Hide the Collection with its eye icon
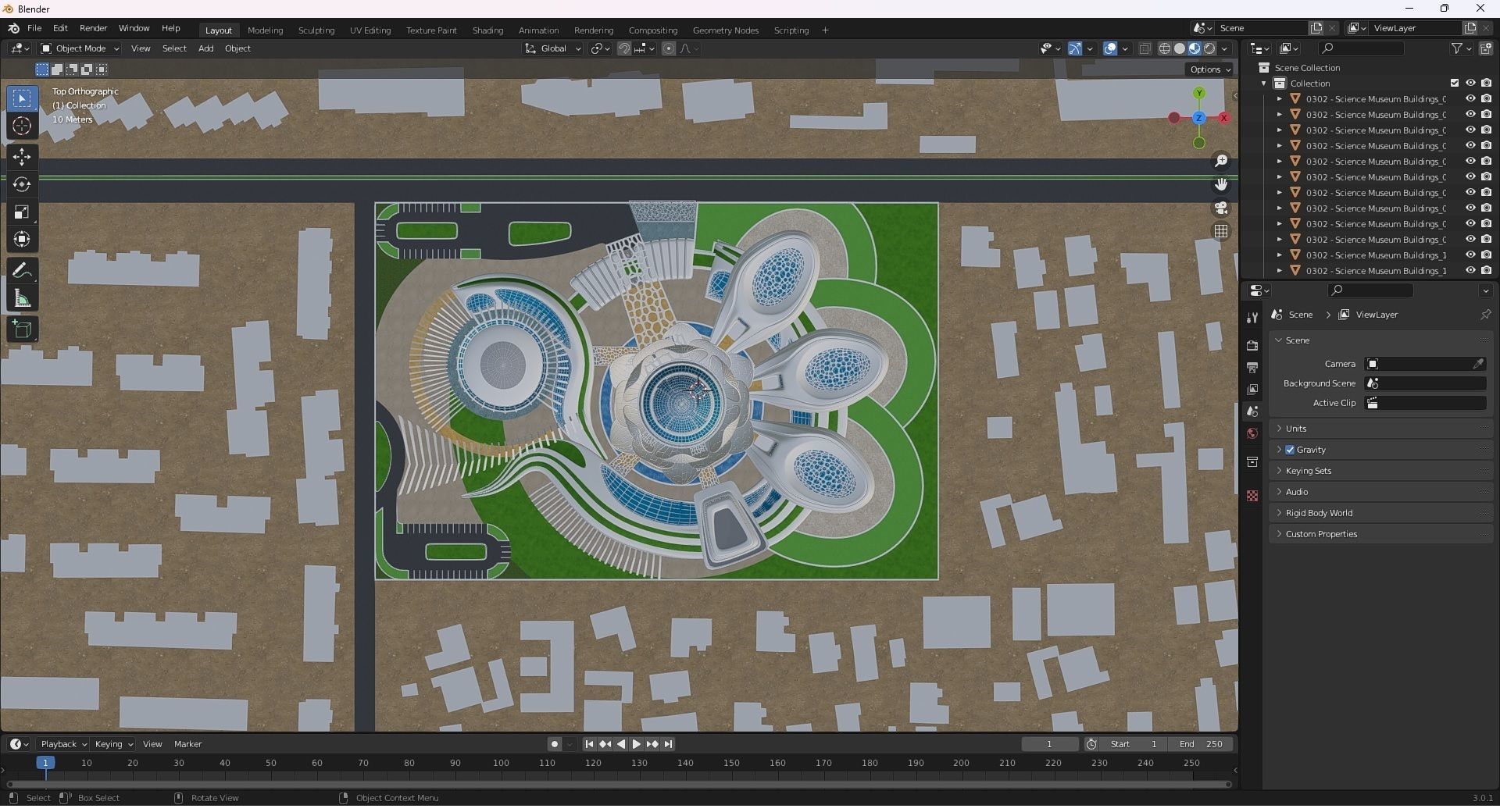This screenshot has height=812, width=1500. point(1470,83)
